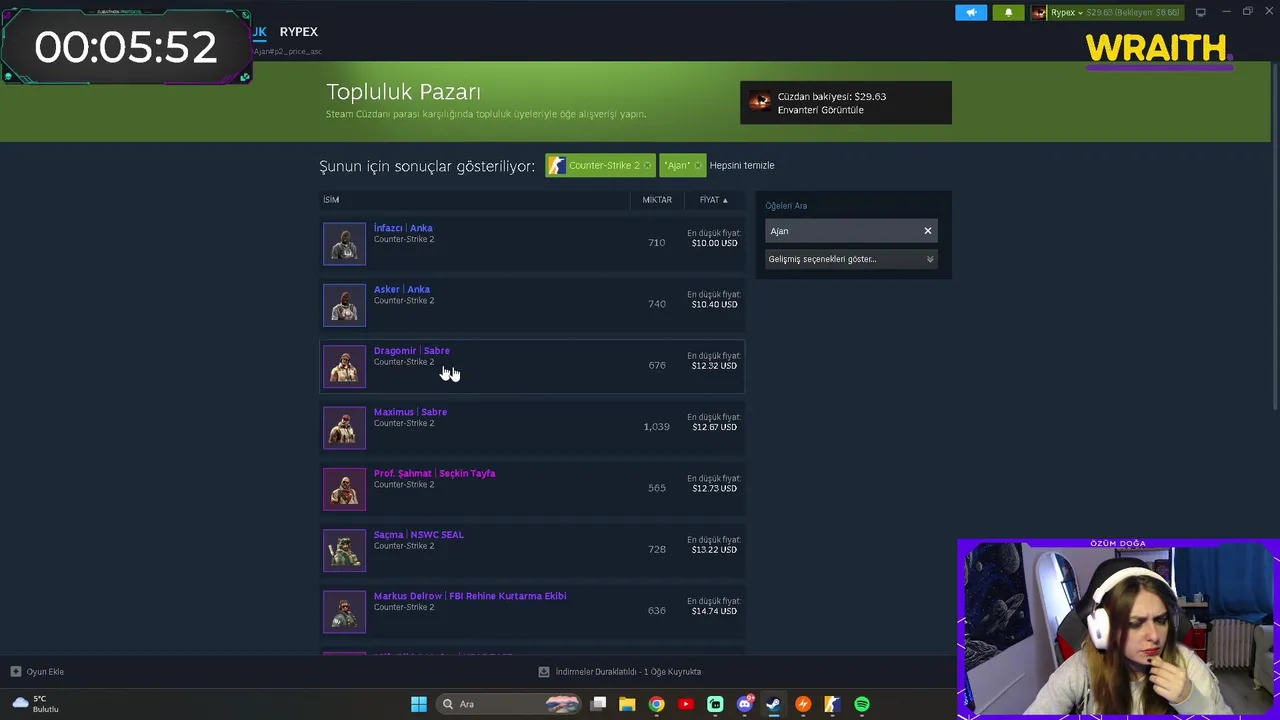The height and width of the screenshot is (720, 1280).
Task: Click Oyun Ekle add game button
Action: 37,672
